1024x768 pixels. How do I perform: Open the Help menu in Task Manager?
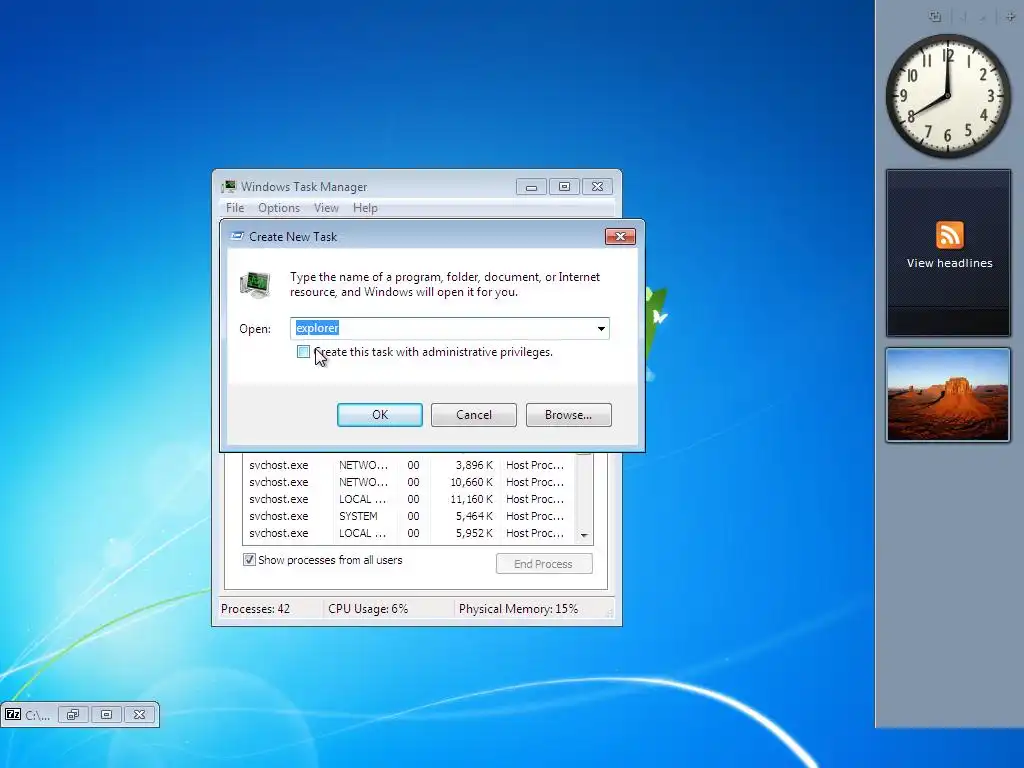point(365,208)
